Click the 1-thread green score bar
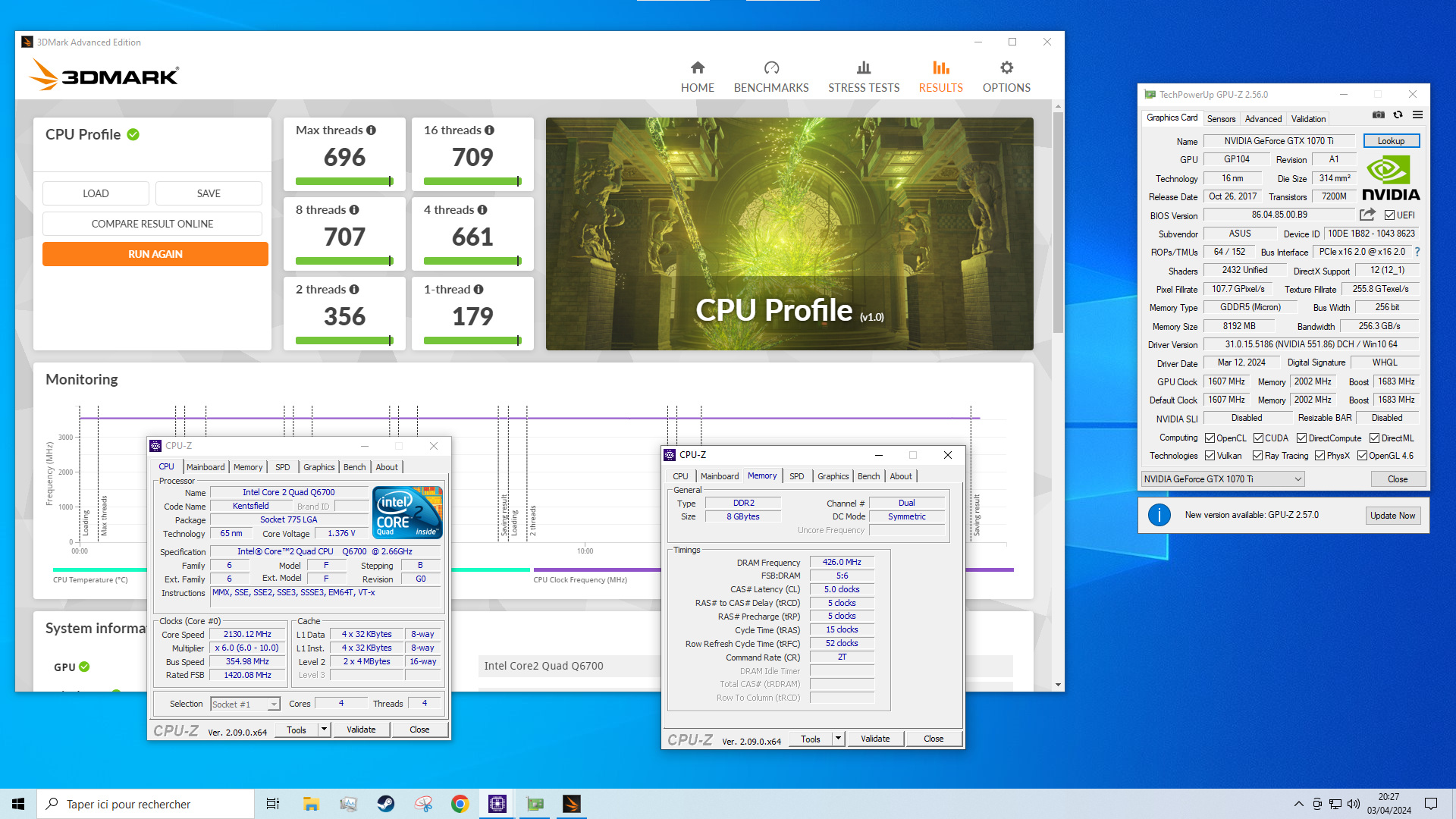The image size is (1456, 819). pyautogui.click(x=472, y=340)
